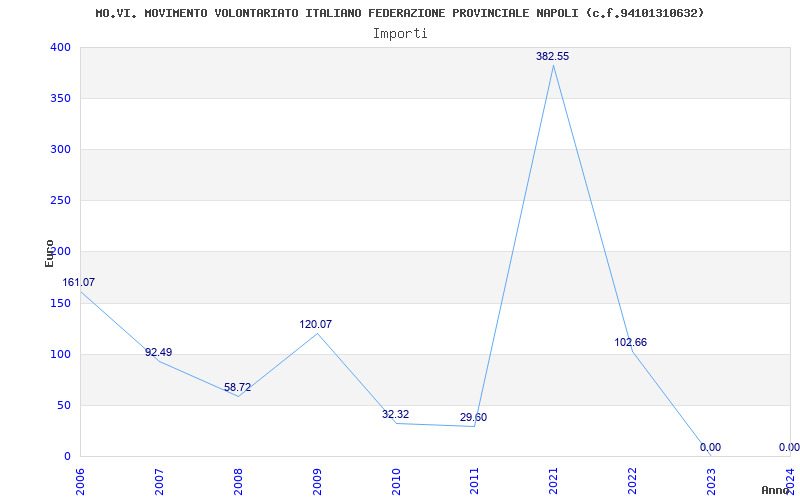
Task: Click the 50 y-axis tick label
Action: (x=63, y=406)
